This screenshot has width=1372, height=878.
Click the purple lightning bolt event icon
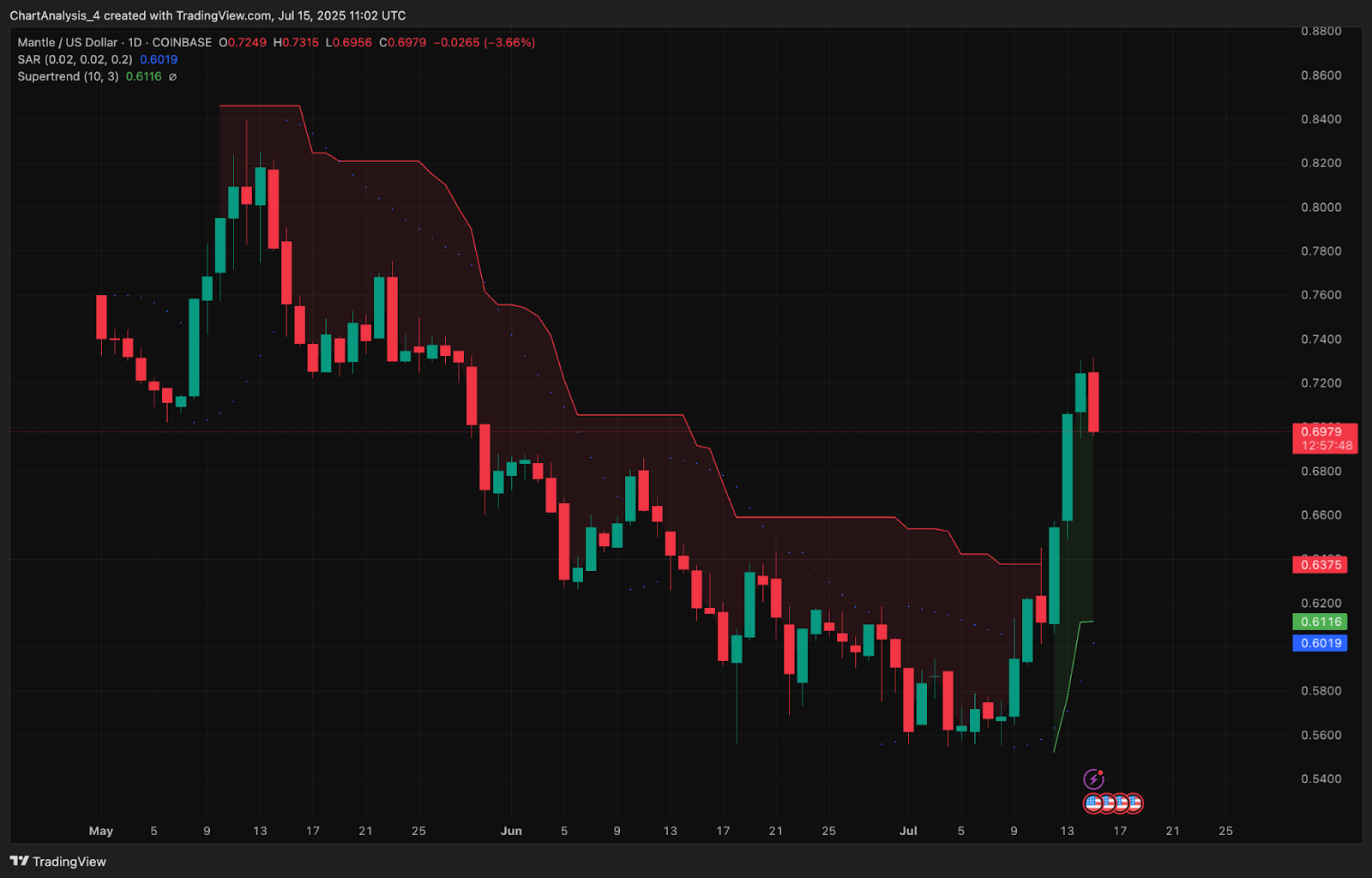tap(1093, 779)
